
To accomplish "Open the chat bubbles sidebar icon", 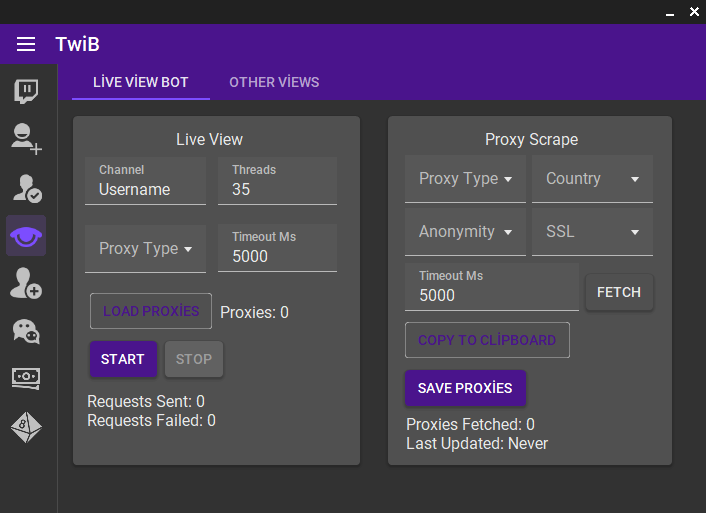I will (26, 332).
